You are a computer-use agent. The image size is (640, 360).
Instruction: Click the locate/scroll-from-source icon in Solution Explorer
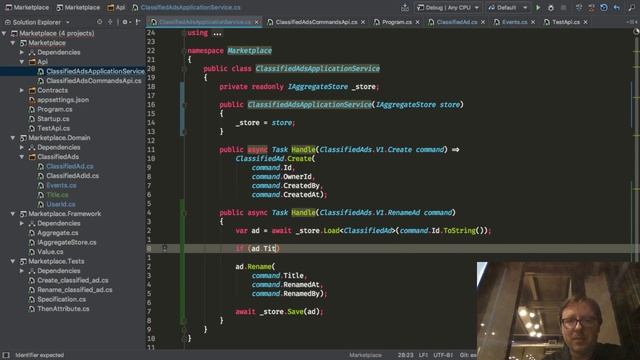pyautogui.click(x=100, y=22)
